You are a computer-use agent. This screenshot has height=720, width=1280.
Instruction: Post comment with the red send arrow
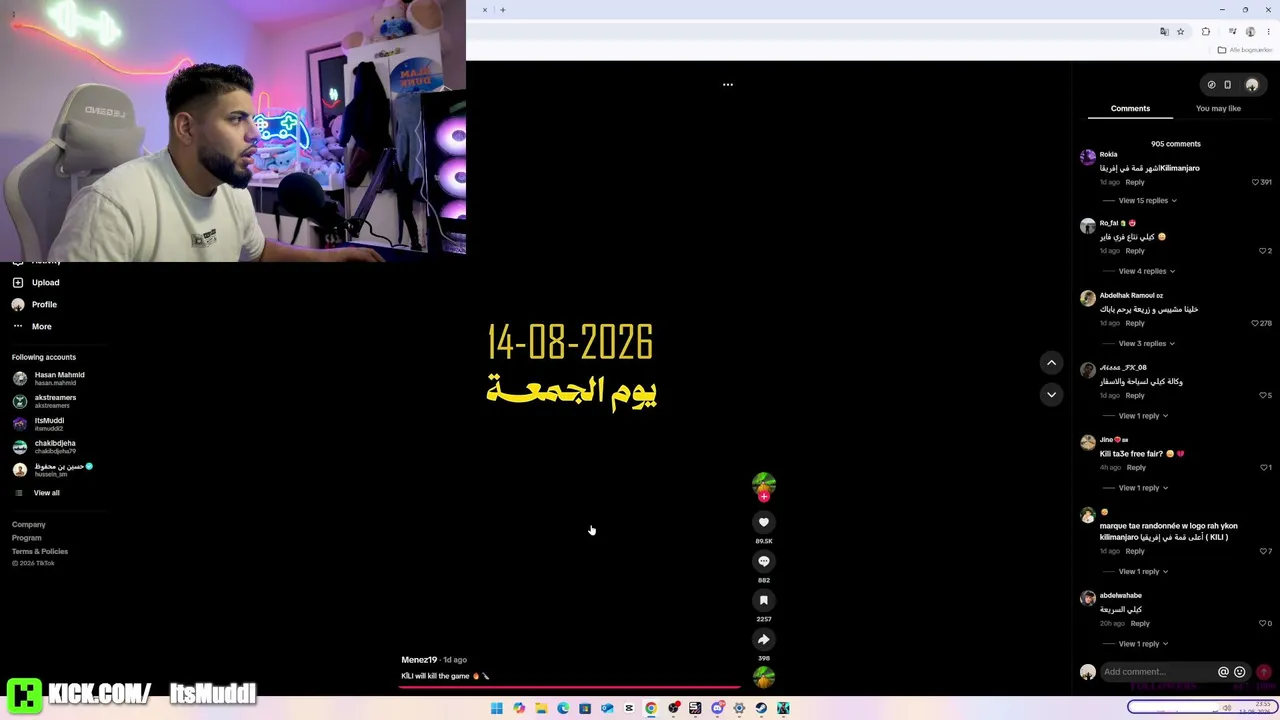pos(1264,672)
